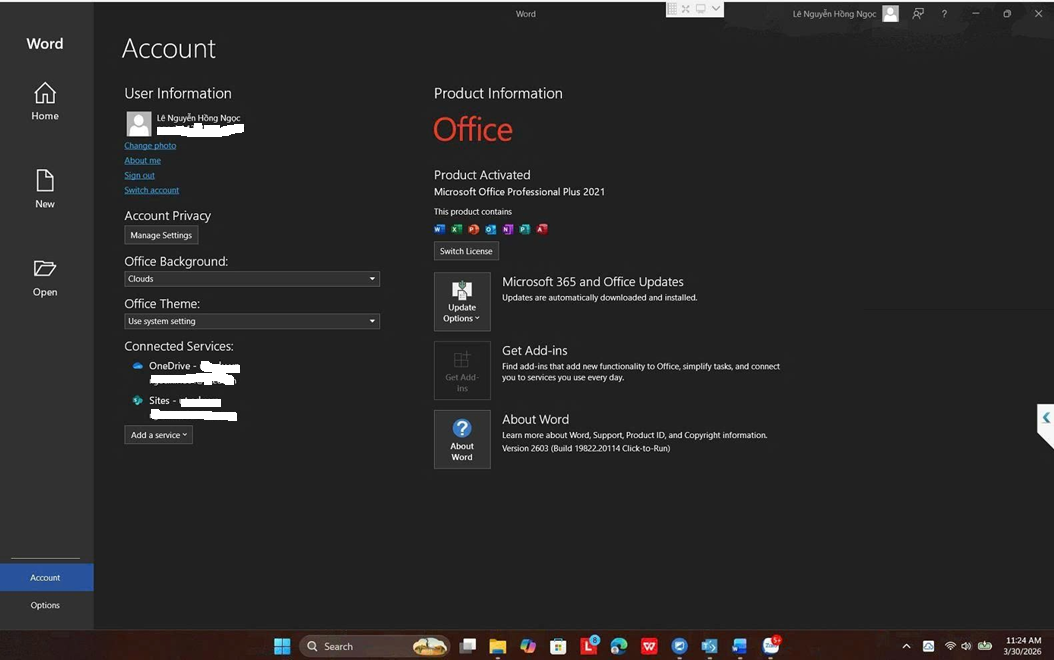Select the Account tab in sidebar
The height and width of the screenshot is (660, 1054).
(46, 577)
